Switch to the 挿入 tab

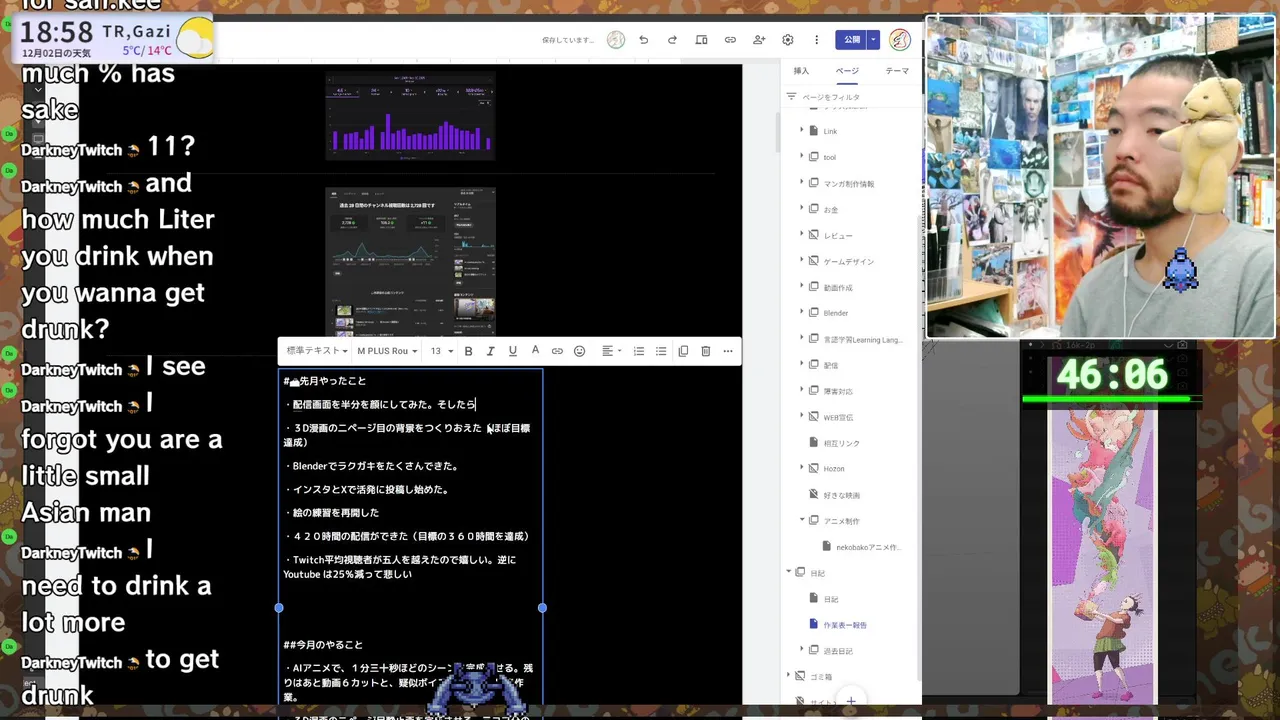click(x=801, y=71)
